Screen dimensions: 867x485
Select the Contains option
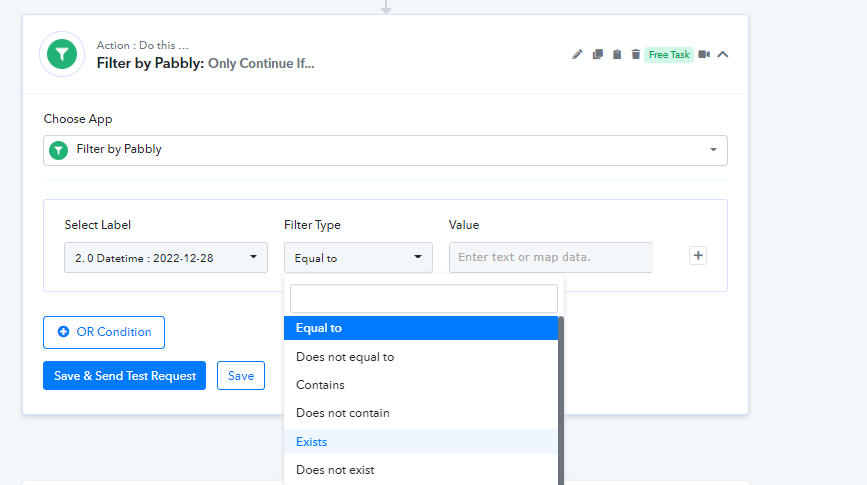point(421,385)
